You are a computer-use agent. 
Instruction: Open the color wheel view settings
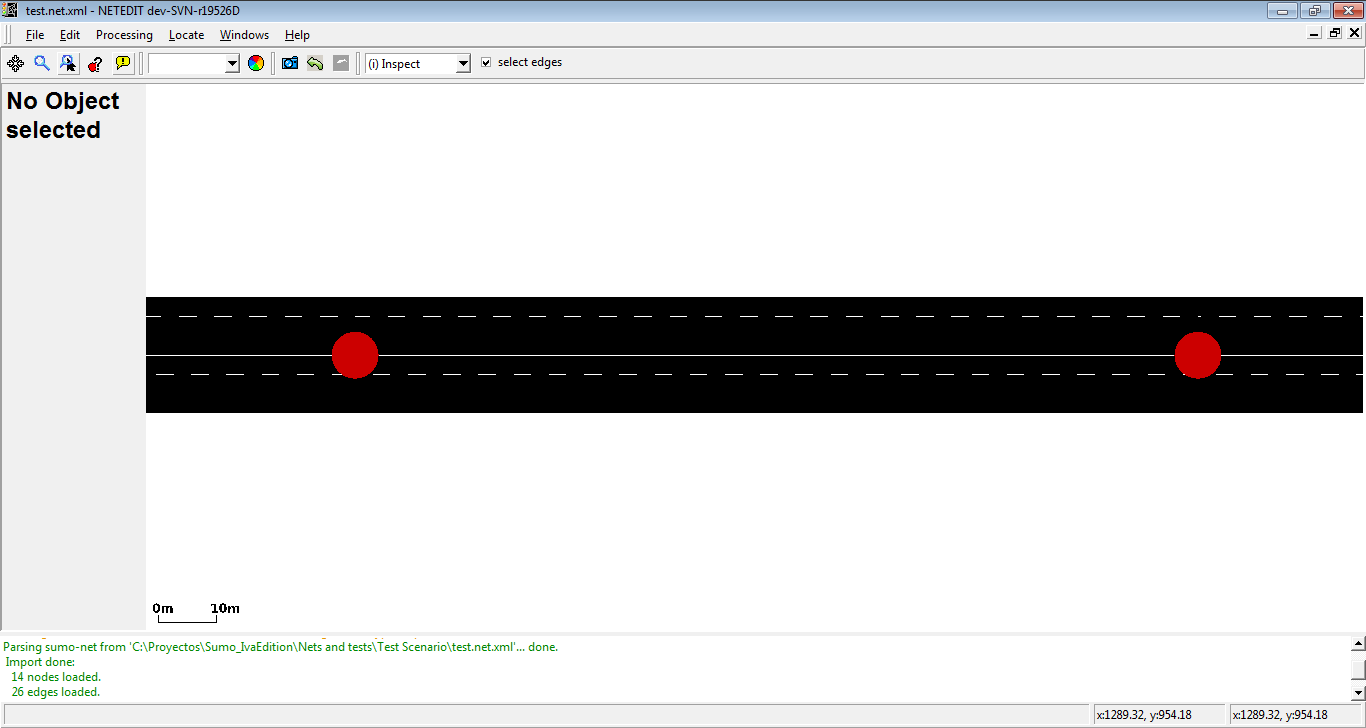coord(256,63)
